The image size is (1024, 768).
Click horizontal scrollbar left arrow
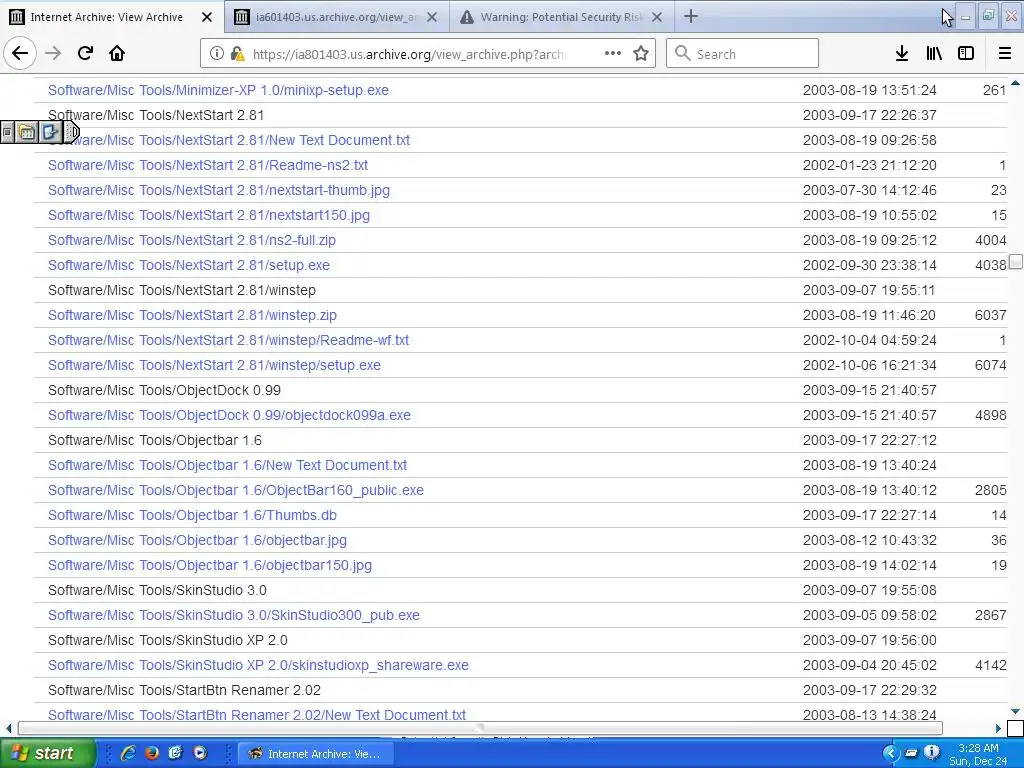(x=8, y=728)
